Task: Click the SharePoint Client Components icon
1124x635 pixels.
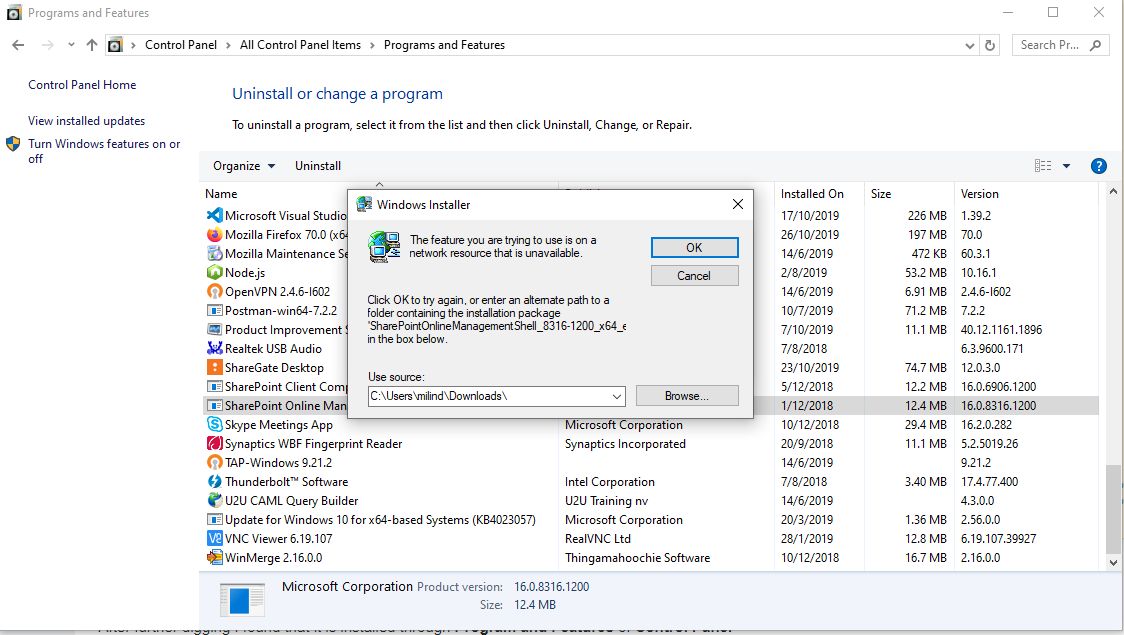Action: click(214, 386)
